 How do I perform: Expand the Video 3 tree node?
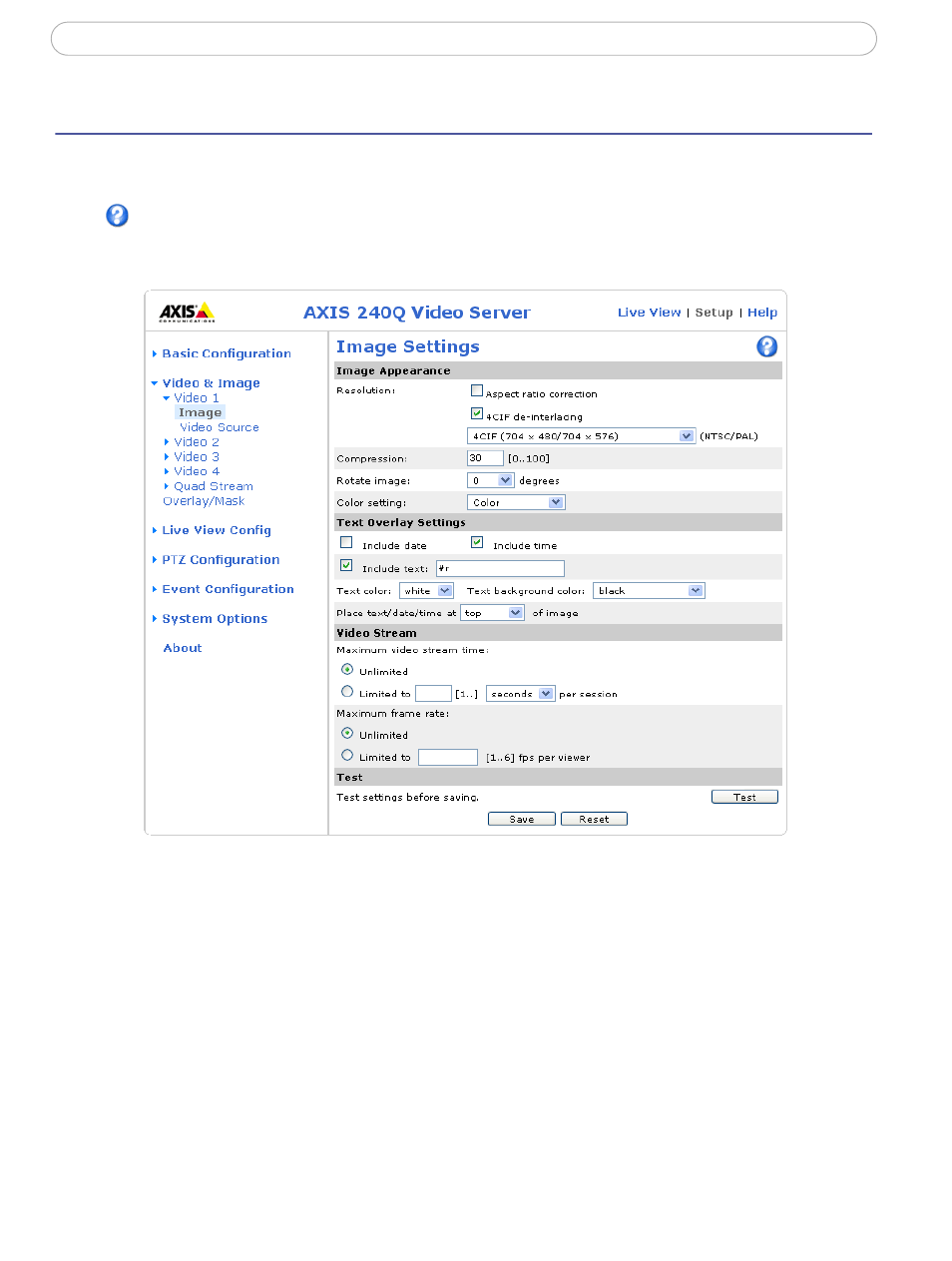pyautogui.click(x=167, y=457)
